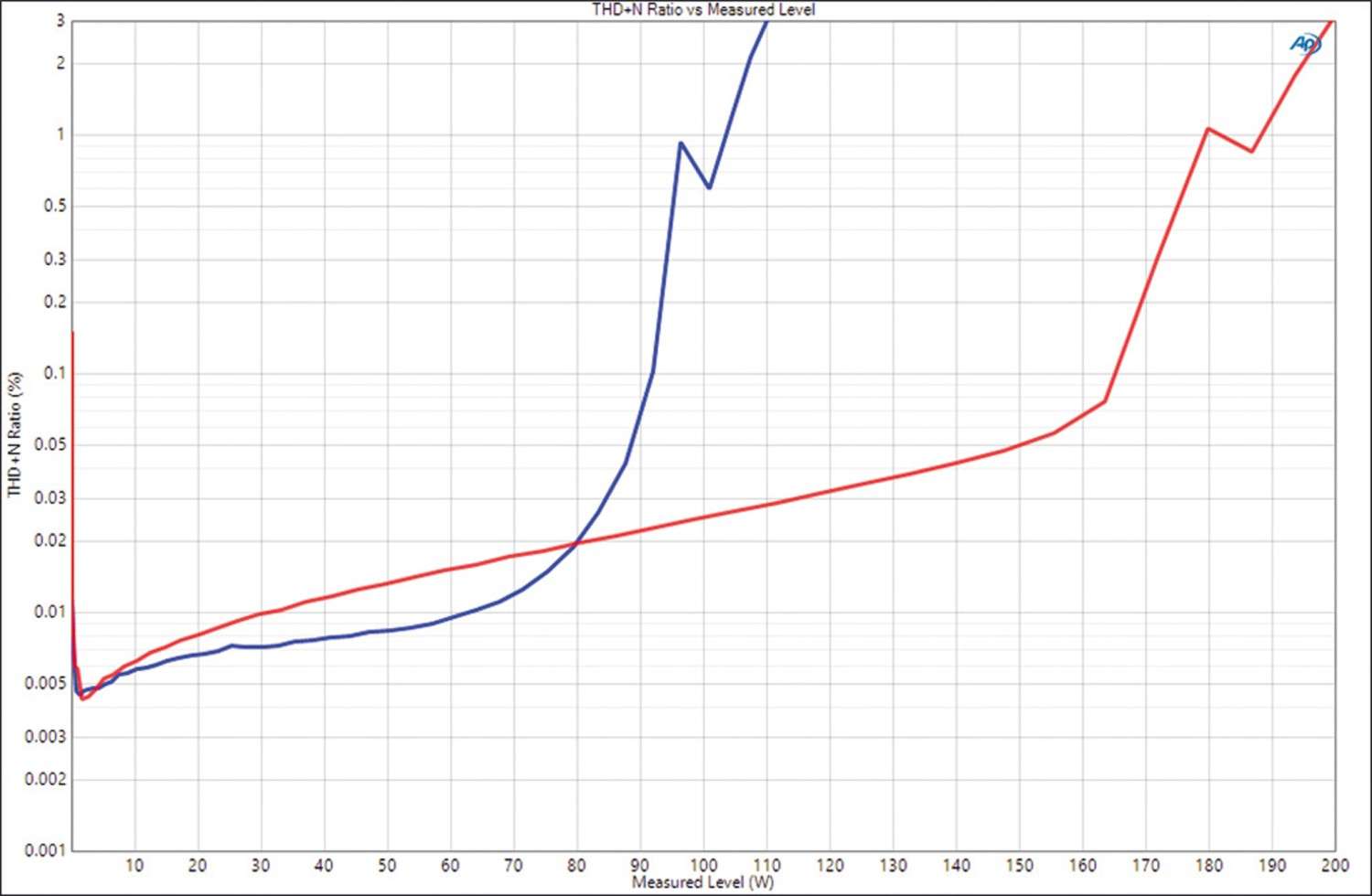This screenshot has width=1372, height=896.
Task: Select the y-axis tick label 0.005
Action: [45, 683]
